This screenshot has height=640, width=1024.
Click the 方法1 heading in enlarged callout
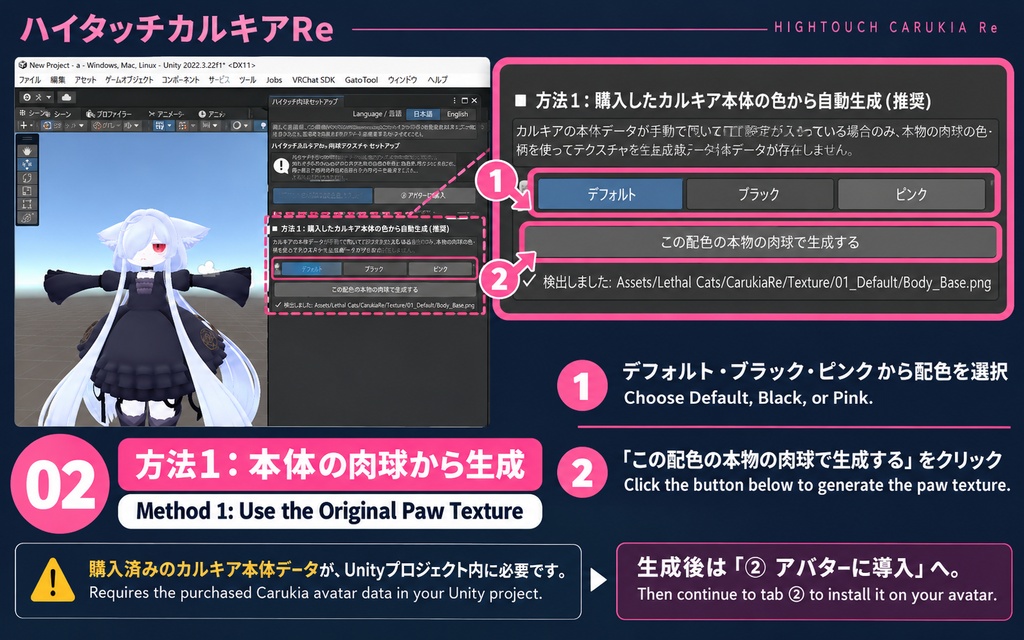pos(733,101)
